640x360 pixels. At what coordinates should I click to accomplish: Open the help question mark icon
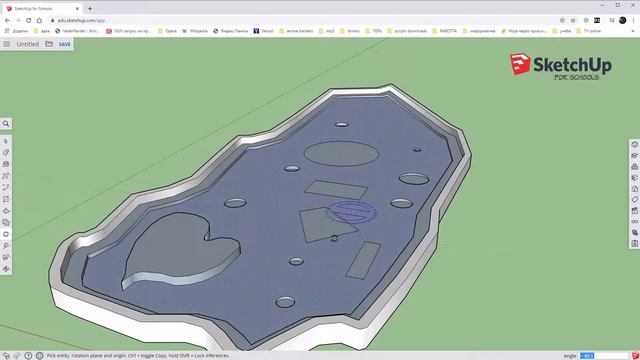28,356
